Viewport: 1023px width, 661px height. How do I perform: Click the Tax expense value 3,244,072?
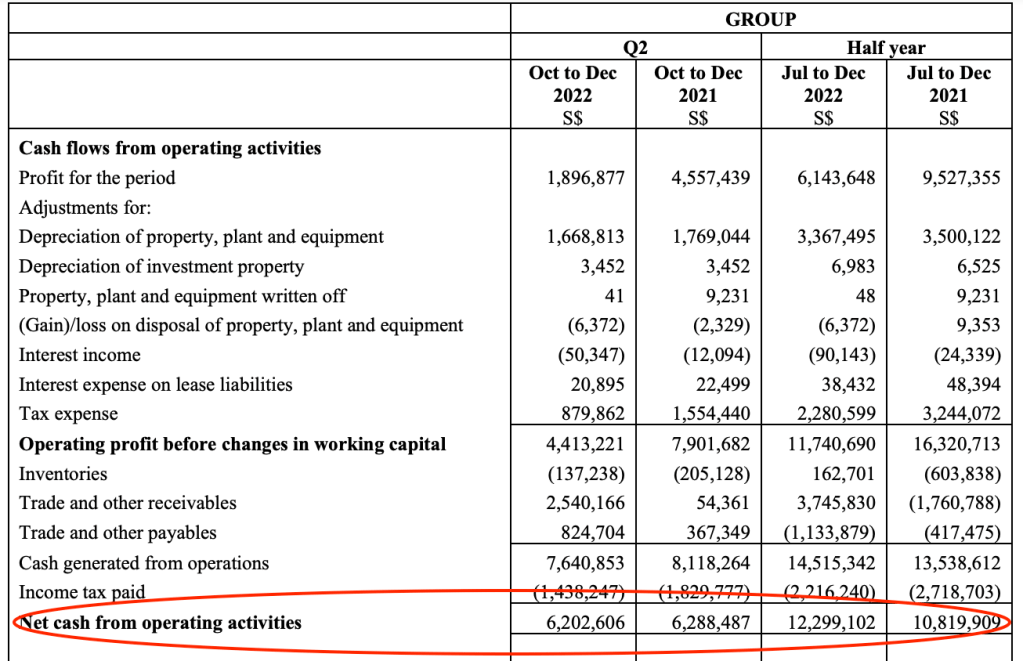point(959,414)
